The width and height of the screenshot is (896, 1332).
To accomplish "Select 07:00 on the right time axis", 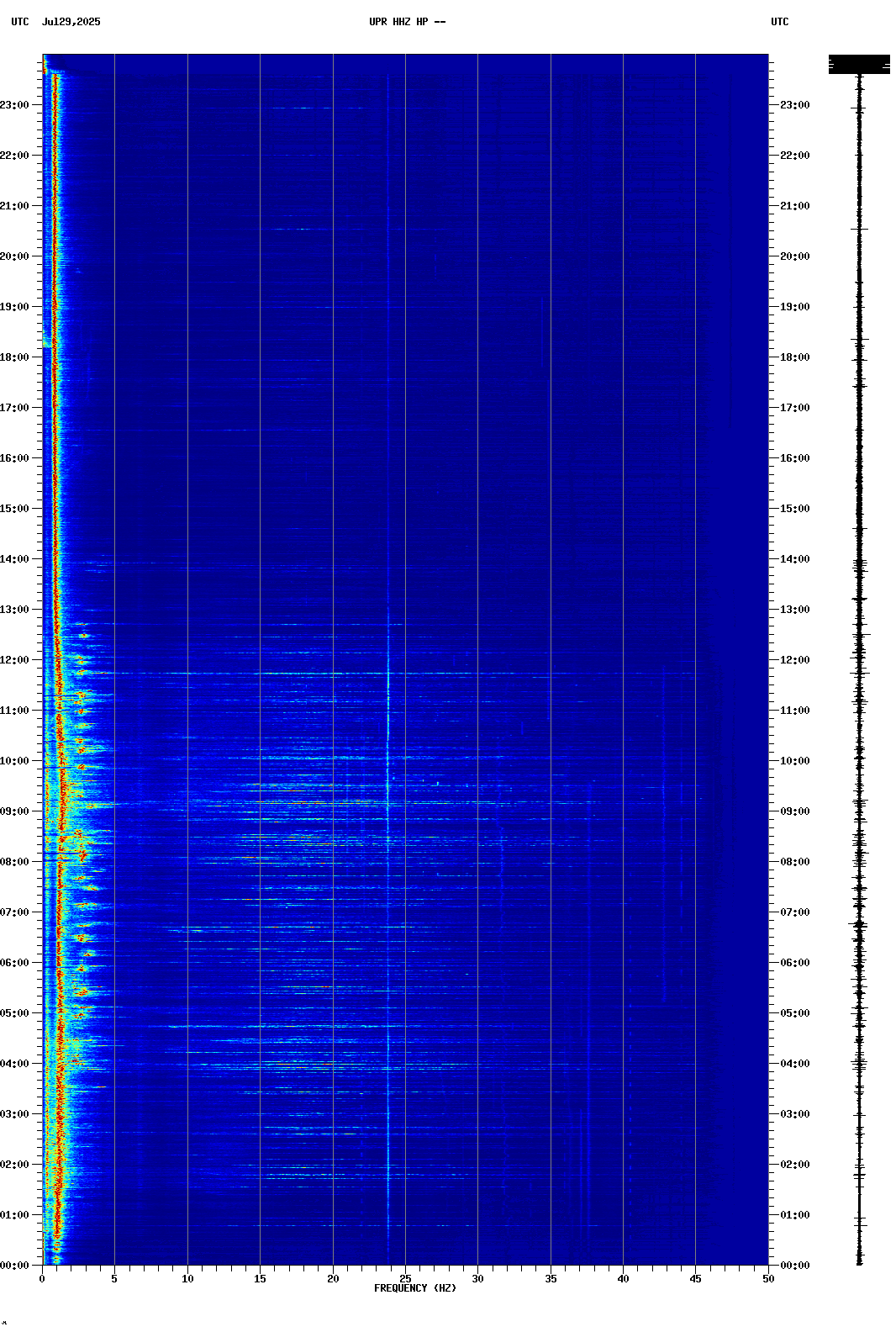I will coord(795,912).
